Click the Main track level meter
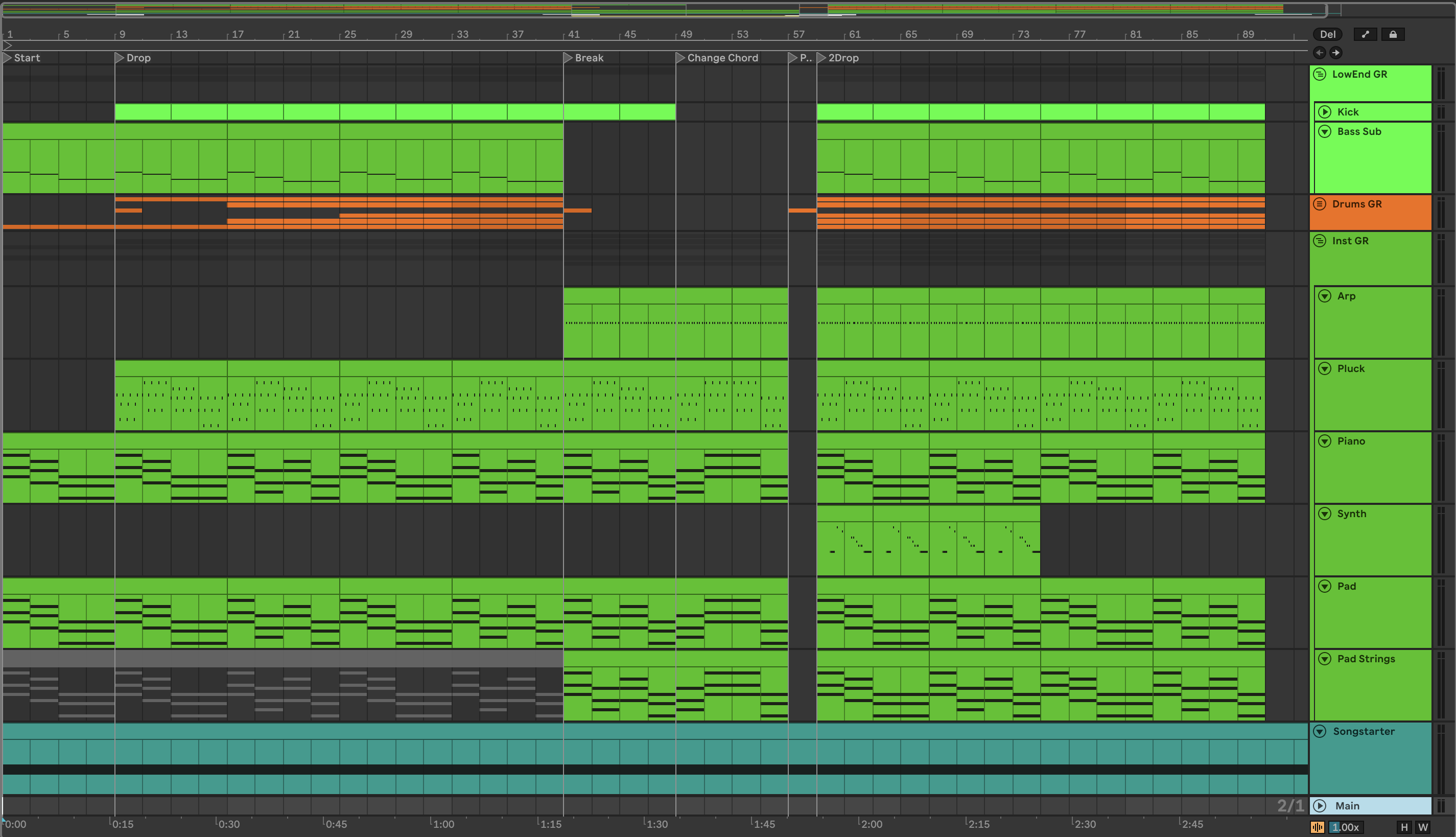 pyautogui.click(x=1441, y=806)
